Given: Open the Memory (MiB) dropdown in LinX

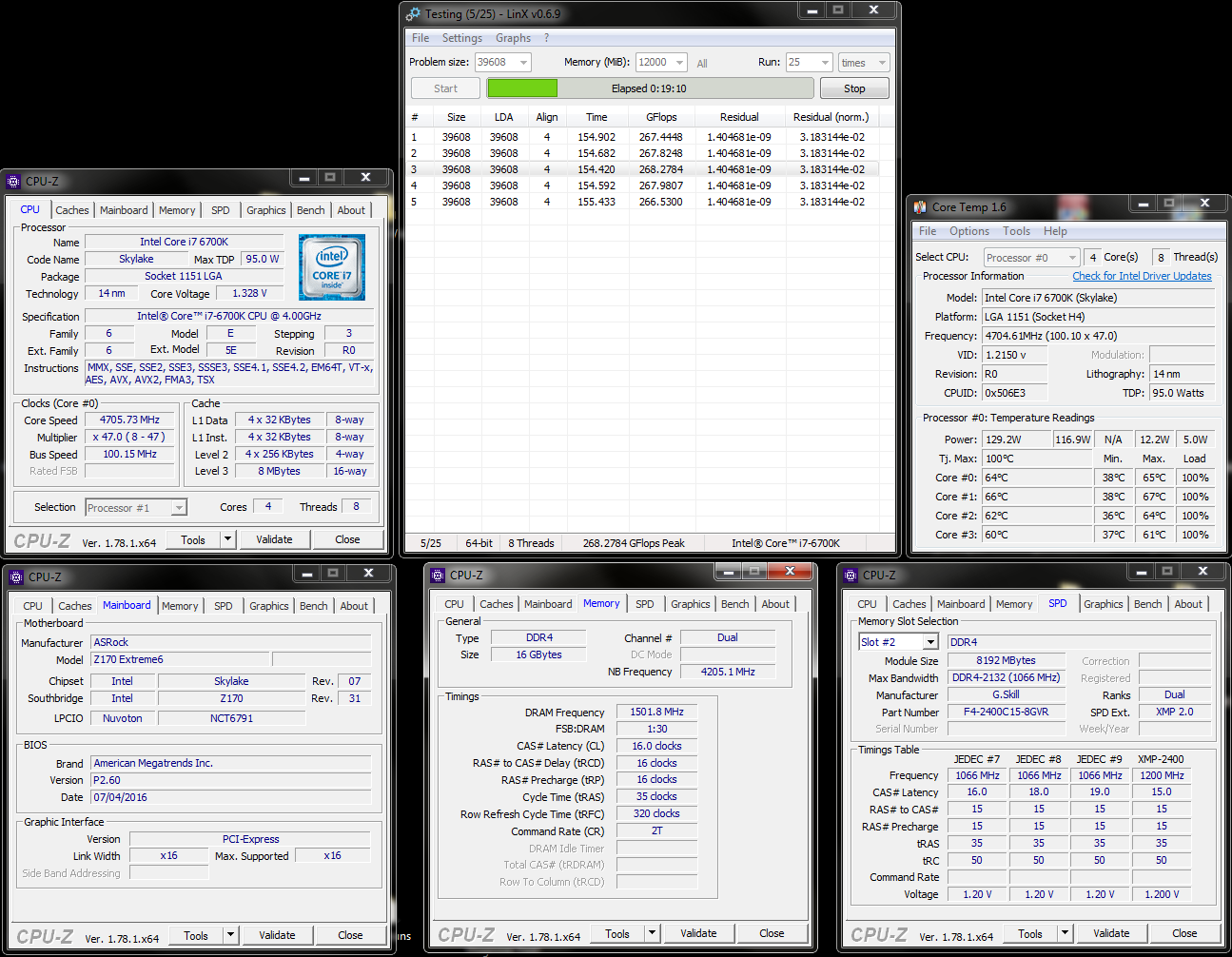Looking at the screenshot, I should click(680, 63).
